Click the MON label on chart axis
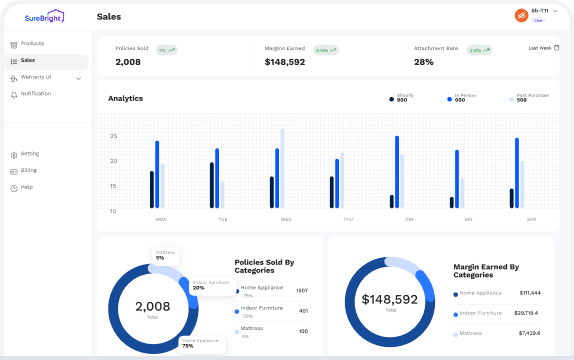Viewport: 574px width, 360px height. (x=161, y=219)
